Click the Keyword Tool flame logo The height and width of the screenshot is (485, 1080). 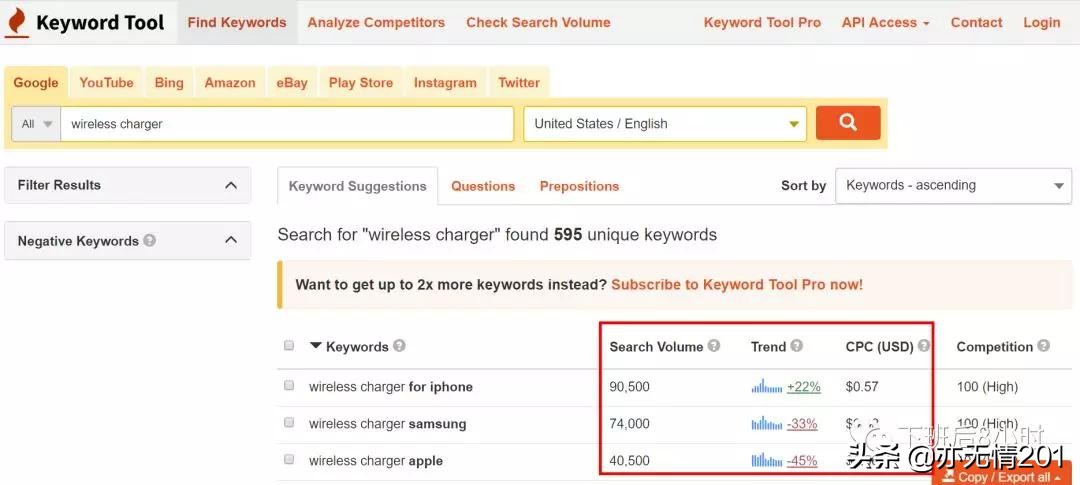pos(17,23)
